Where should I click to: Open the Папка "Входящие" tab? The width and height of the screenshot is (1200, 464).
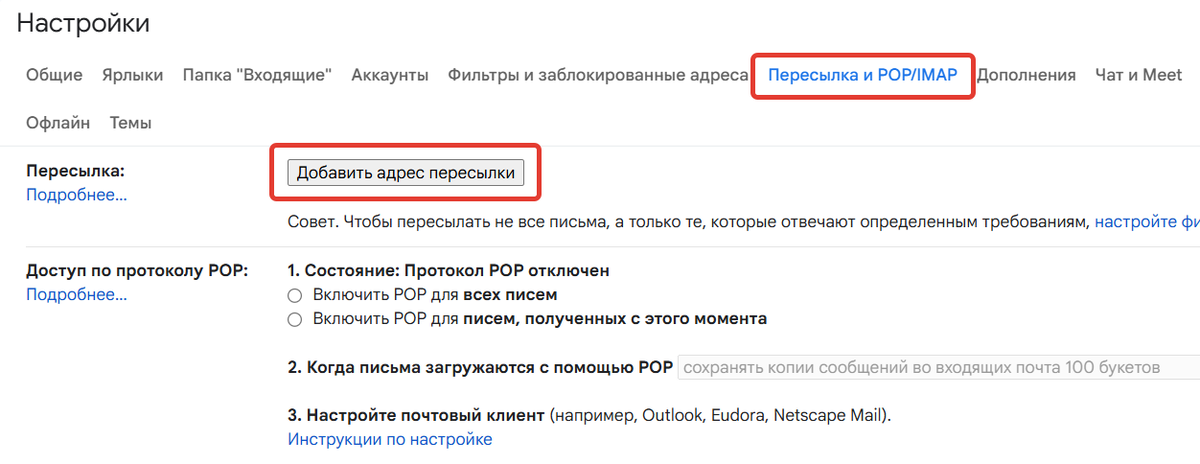257,75
